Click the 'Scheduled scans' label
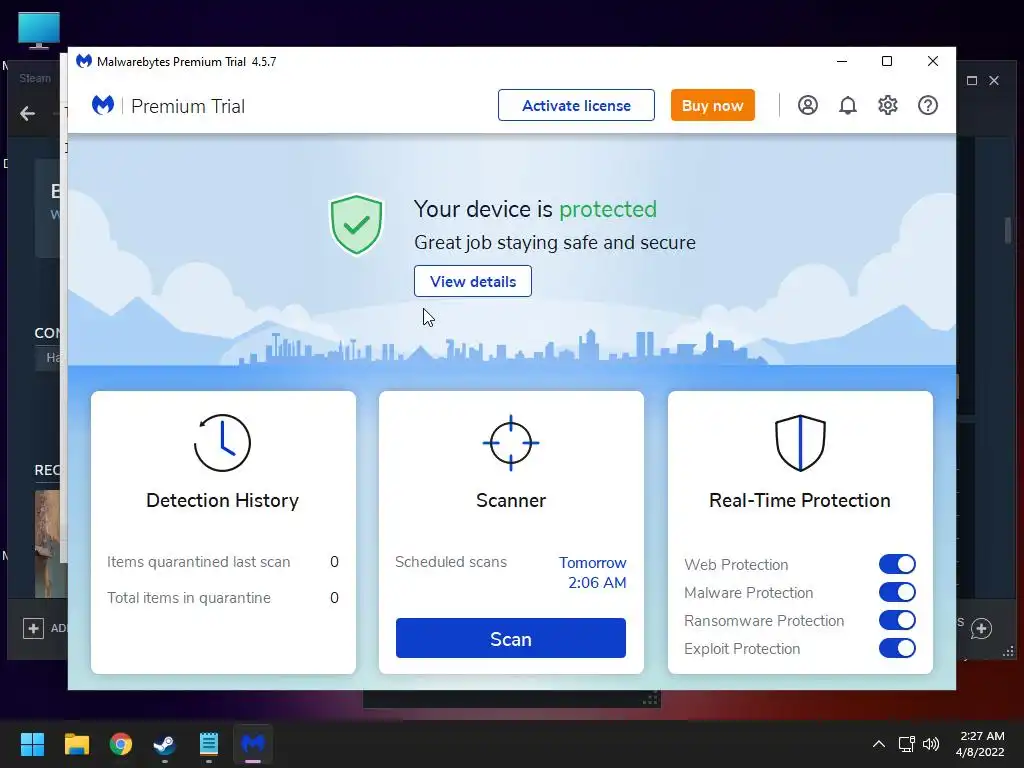The width and height of the screenshot is (1024, 768). (451, 562)
